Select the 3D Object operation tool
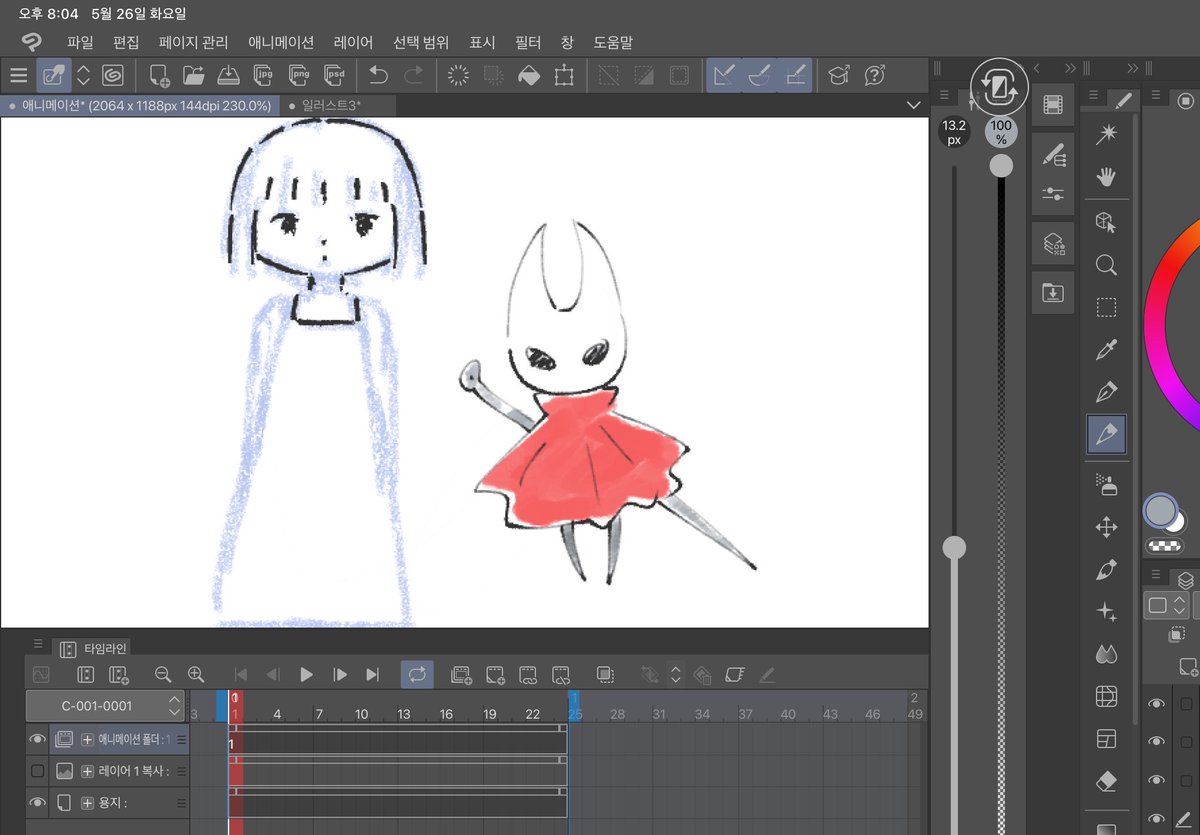Image resolution: width=1200 pixels, height=835 pixels. pyautogui.click(x=1106, y=222)
